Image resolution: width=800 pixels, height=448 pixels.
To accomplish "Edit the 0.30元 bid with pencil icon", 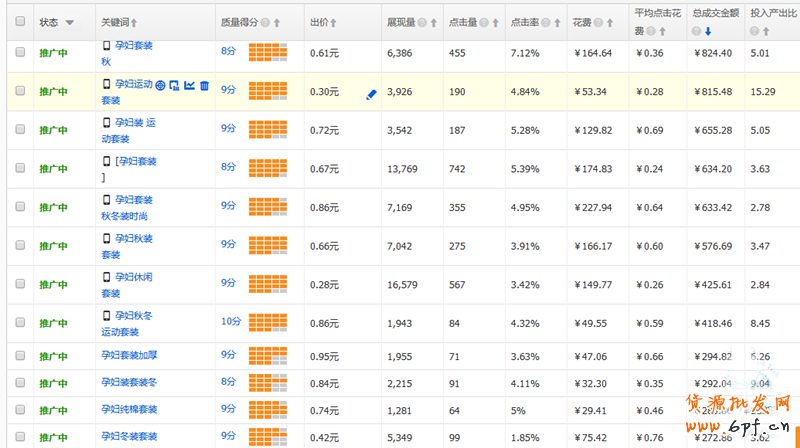I will [371, 94].
